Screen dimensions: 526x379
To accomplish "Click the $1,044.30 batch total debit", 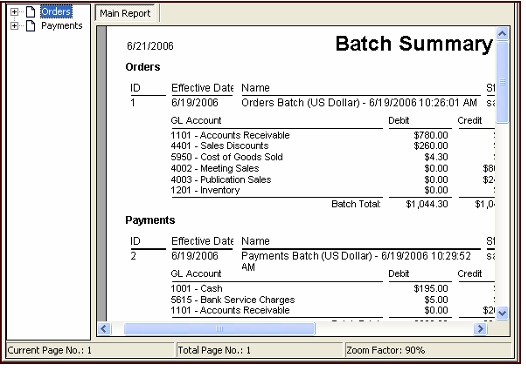I will [427, 204].
